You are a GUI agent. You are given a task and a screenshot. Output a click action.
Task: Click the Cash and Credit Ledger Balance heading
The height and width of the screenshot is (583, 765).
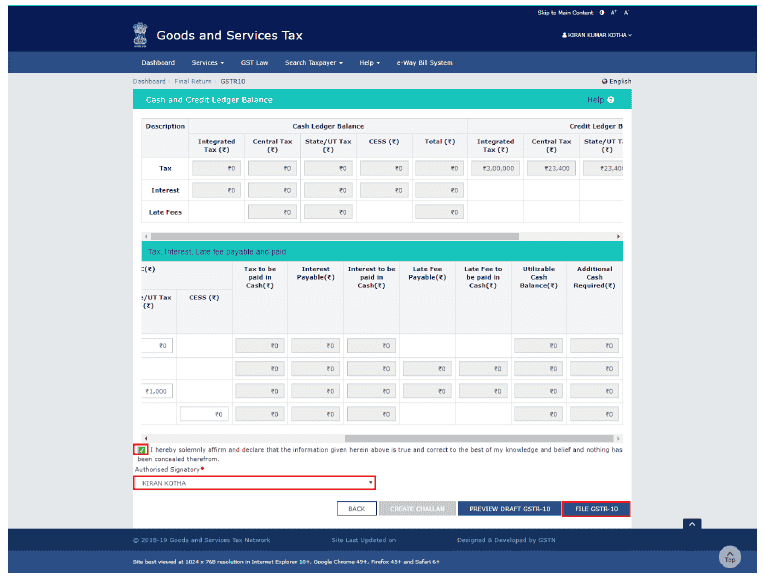pos(209,100)
